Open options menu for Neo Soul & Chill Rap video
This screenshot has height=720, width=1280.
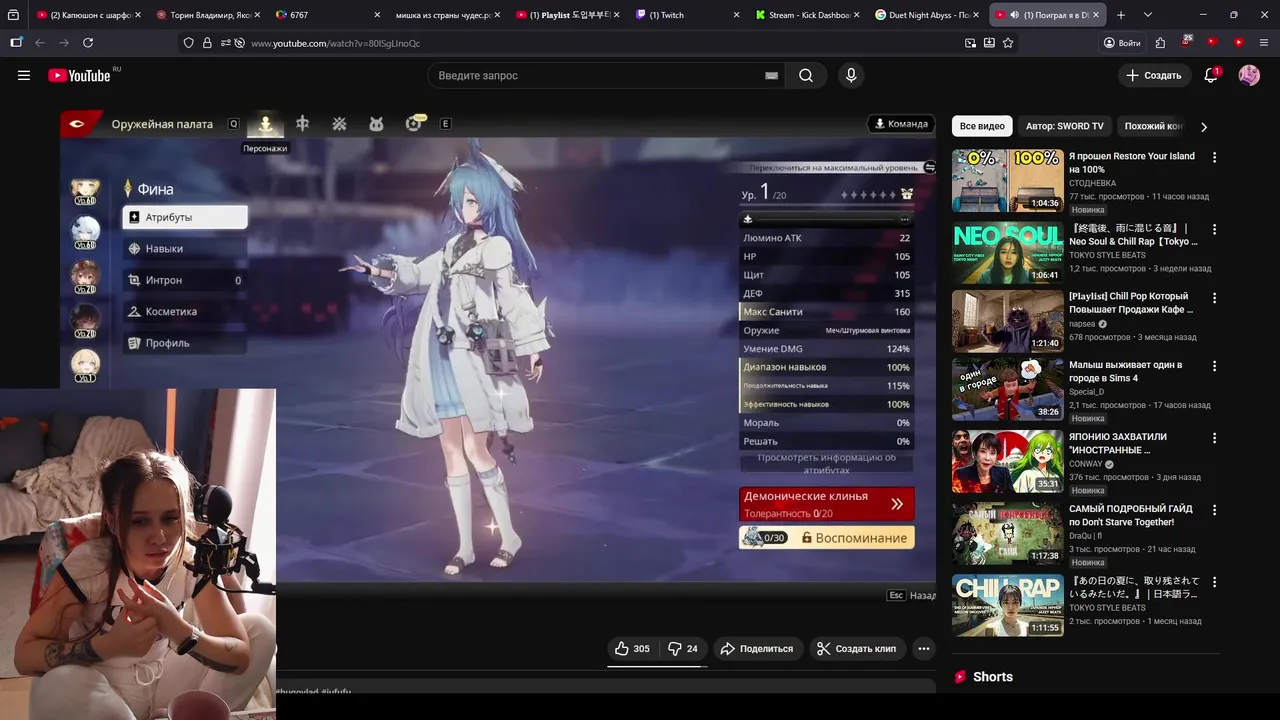1214,229
